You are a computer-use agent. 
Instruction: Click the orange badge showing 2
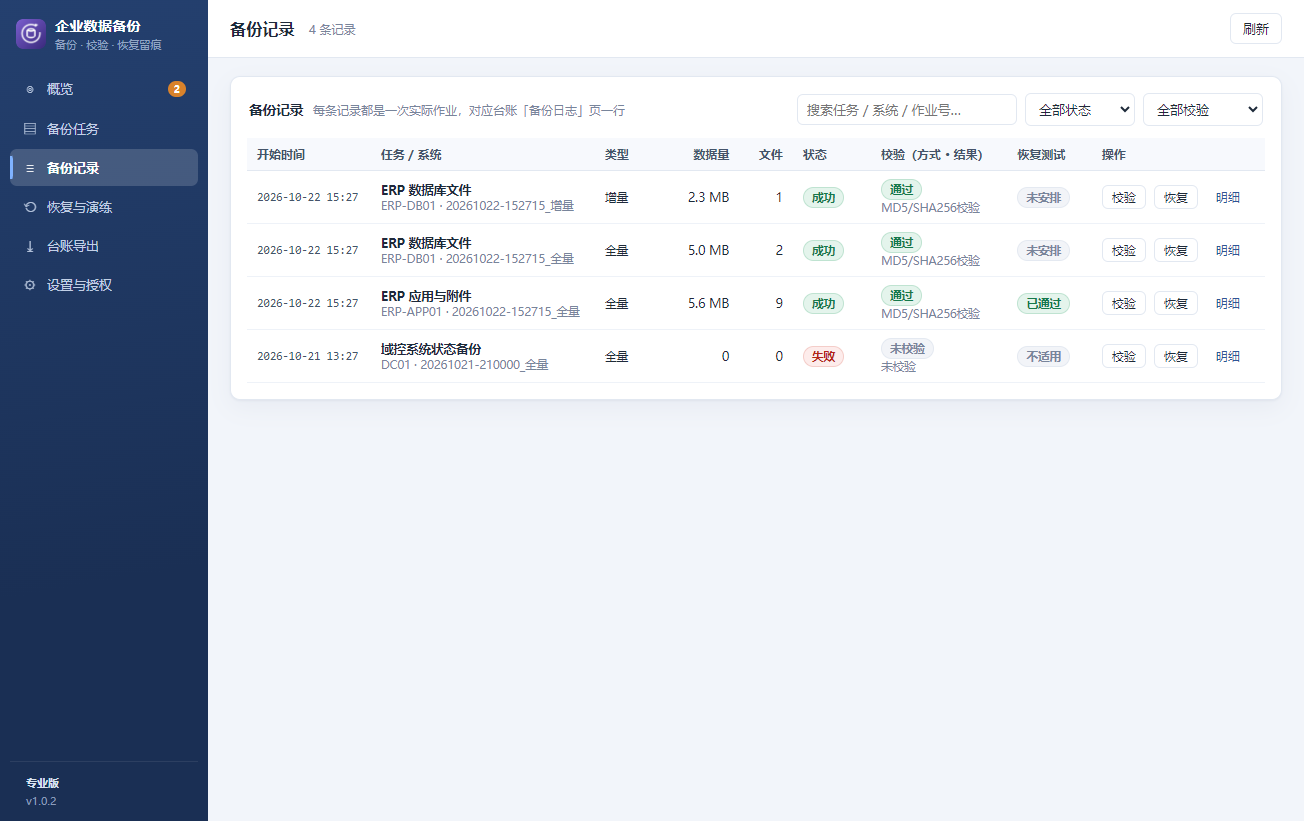click(177, 89)
